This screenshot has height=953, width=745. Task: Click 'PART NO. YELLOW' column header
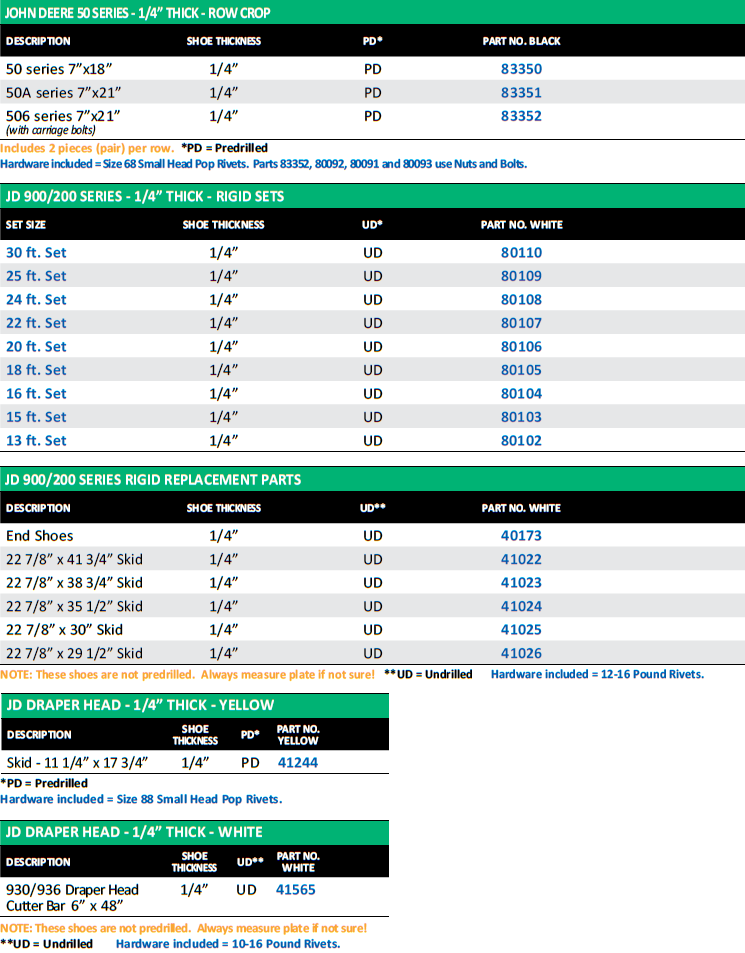[x=298, y=734]
